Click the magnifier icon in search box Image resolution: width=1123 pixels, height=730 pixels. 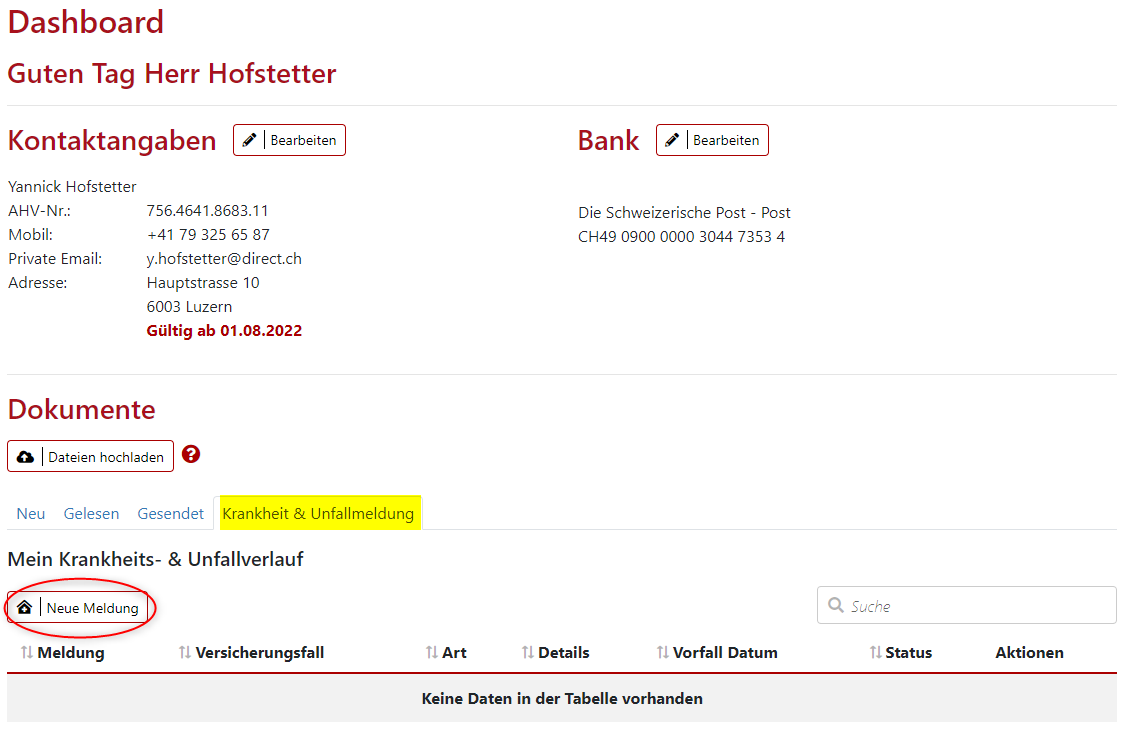point(835,606)
